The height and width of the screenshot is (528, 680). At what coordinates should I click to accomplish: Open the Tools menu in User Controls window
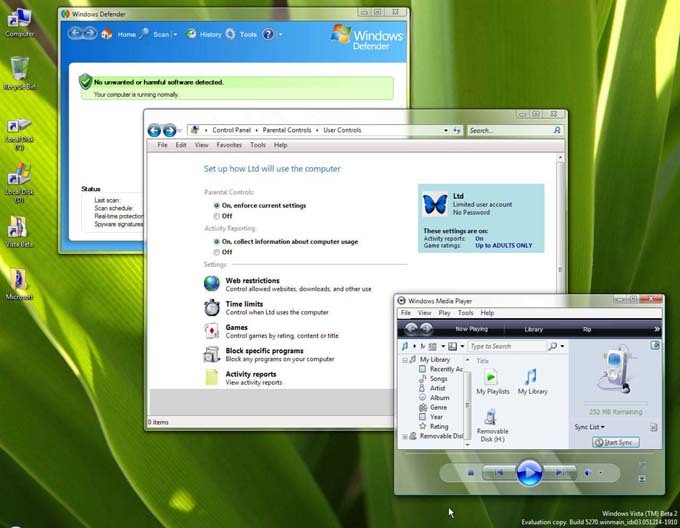point(258,145)
